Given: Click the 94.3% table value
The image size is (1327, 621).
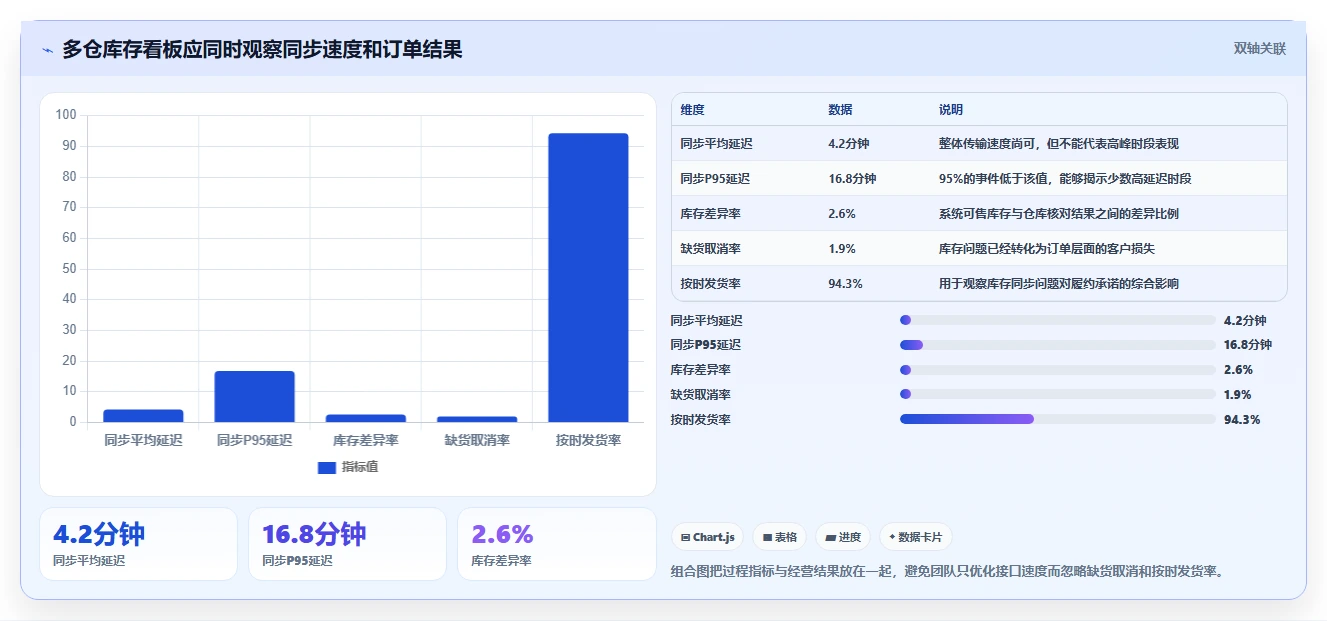Looking at the screenshot, I should point(845,284).
